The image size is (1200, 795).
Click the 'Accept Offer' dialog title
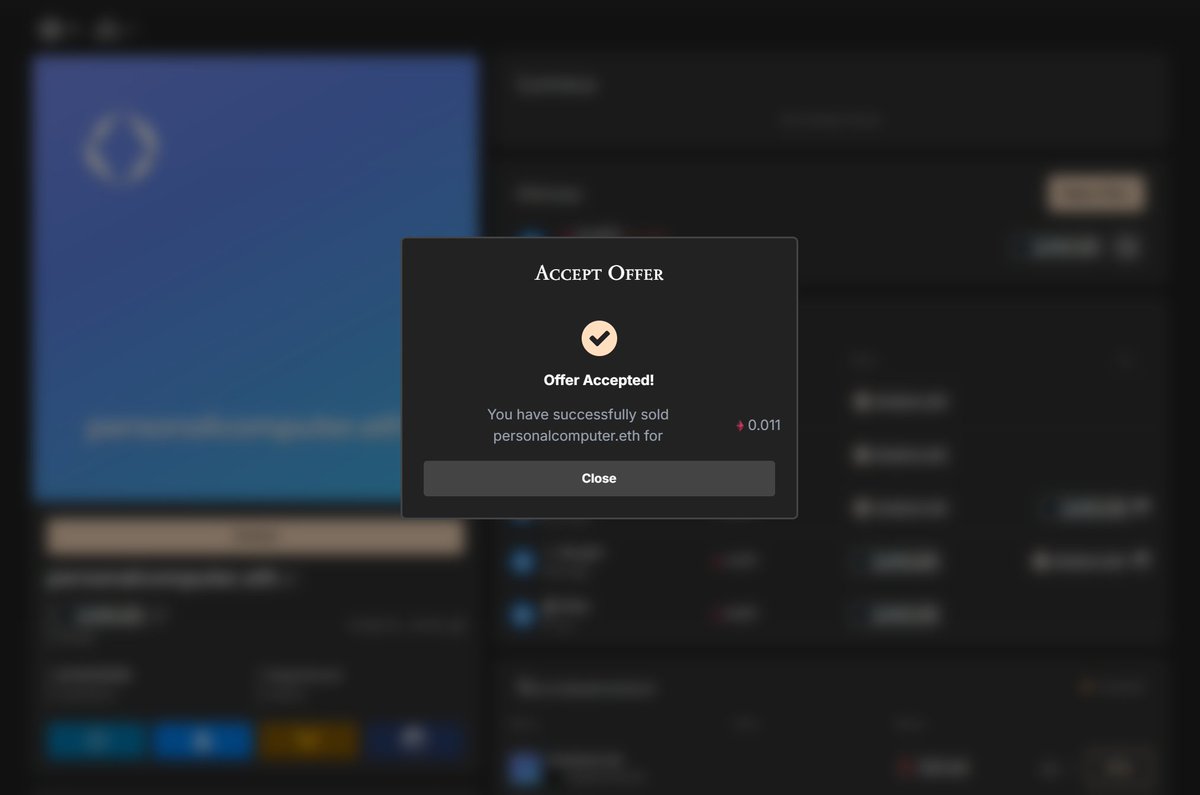tap(599, 273)
